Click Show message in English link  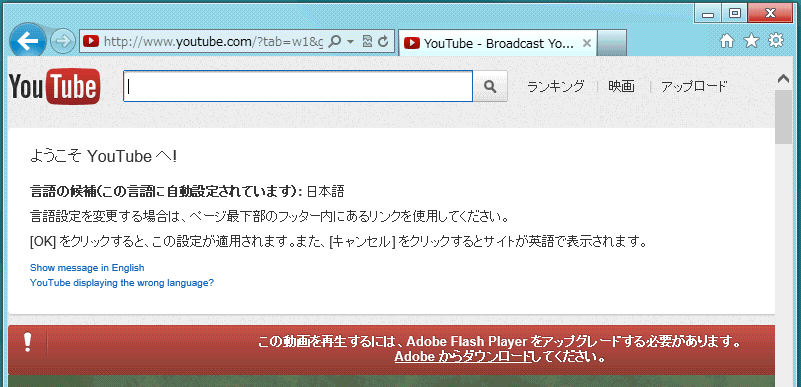point(87,268)
